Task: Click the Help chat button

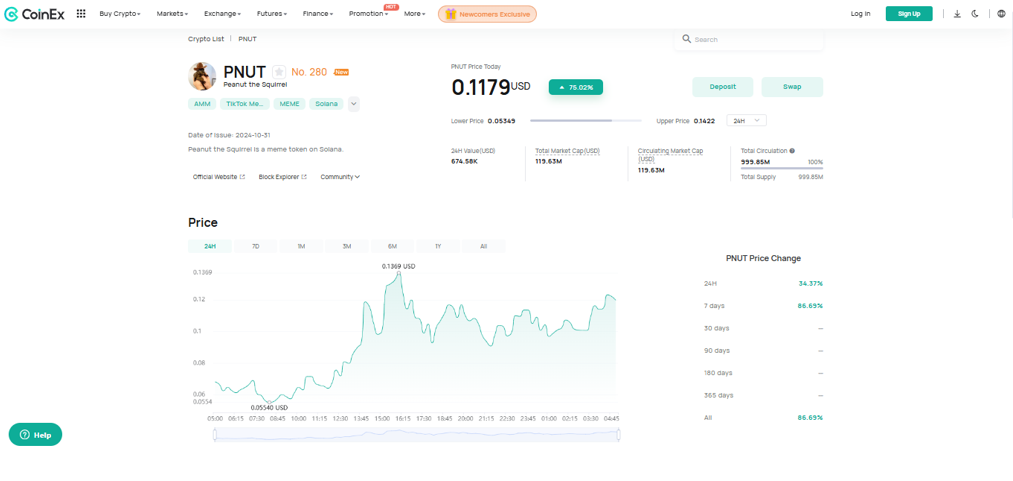Action: click(x=35, y=435)
